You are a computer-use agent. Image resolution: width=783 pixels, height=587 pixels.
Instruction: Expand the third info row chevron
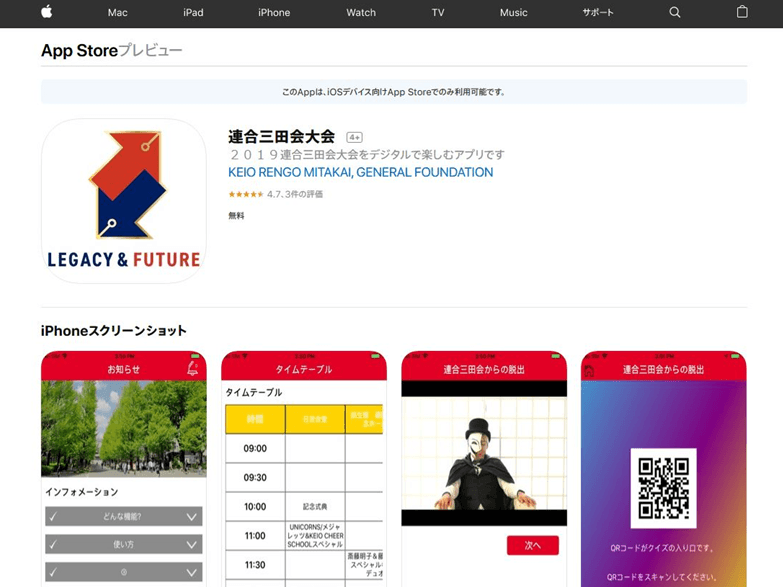point(192,573)
